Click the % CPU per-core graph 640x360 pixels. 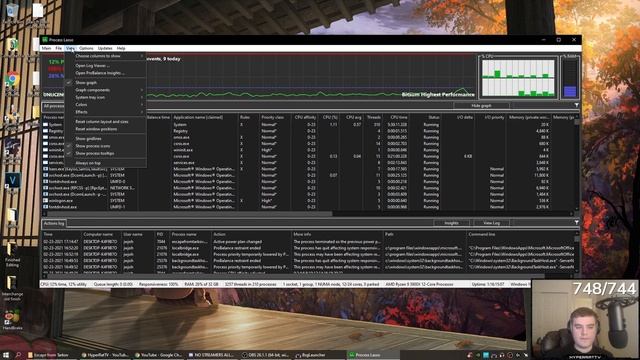(518, 78)
